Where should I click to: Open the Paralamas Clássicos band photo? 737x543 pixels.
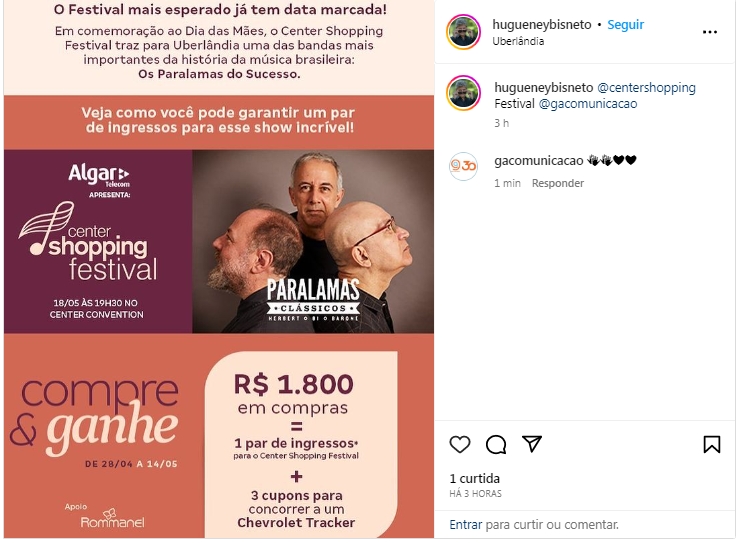pyautogui.click(x=313, y=241)
